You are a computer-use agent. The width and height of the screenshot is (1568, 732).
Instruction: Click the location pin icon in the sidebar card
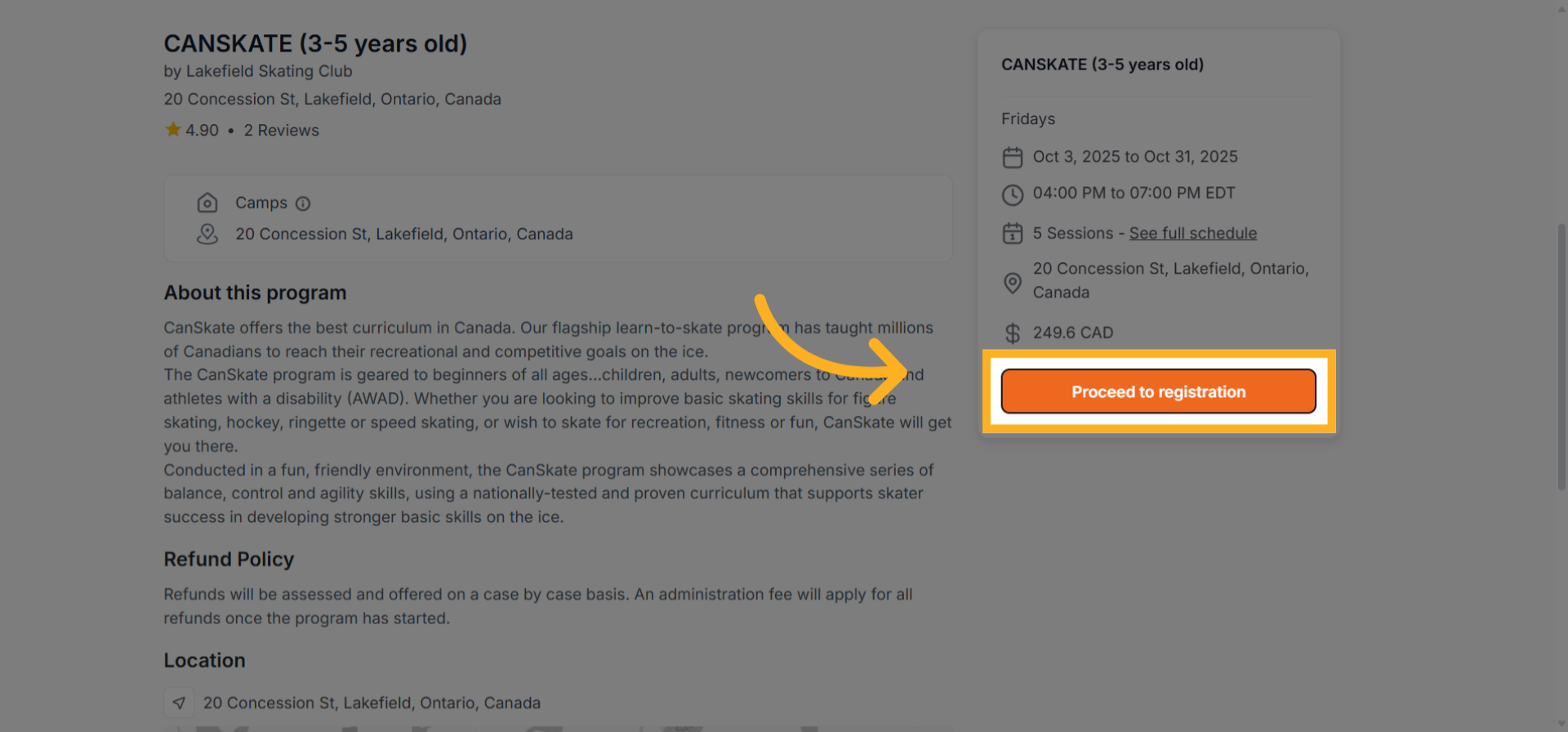(x=1013, y=283)
